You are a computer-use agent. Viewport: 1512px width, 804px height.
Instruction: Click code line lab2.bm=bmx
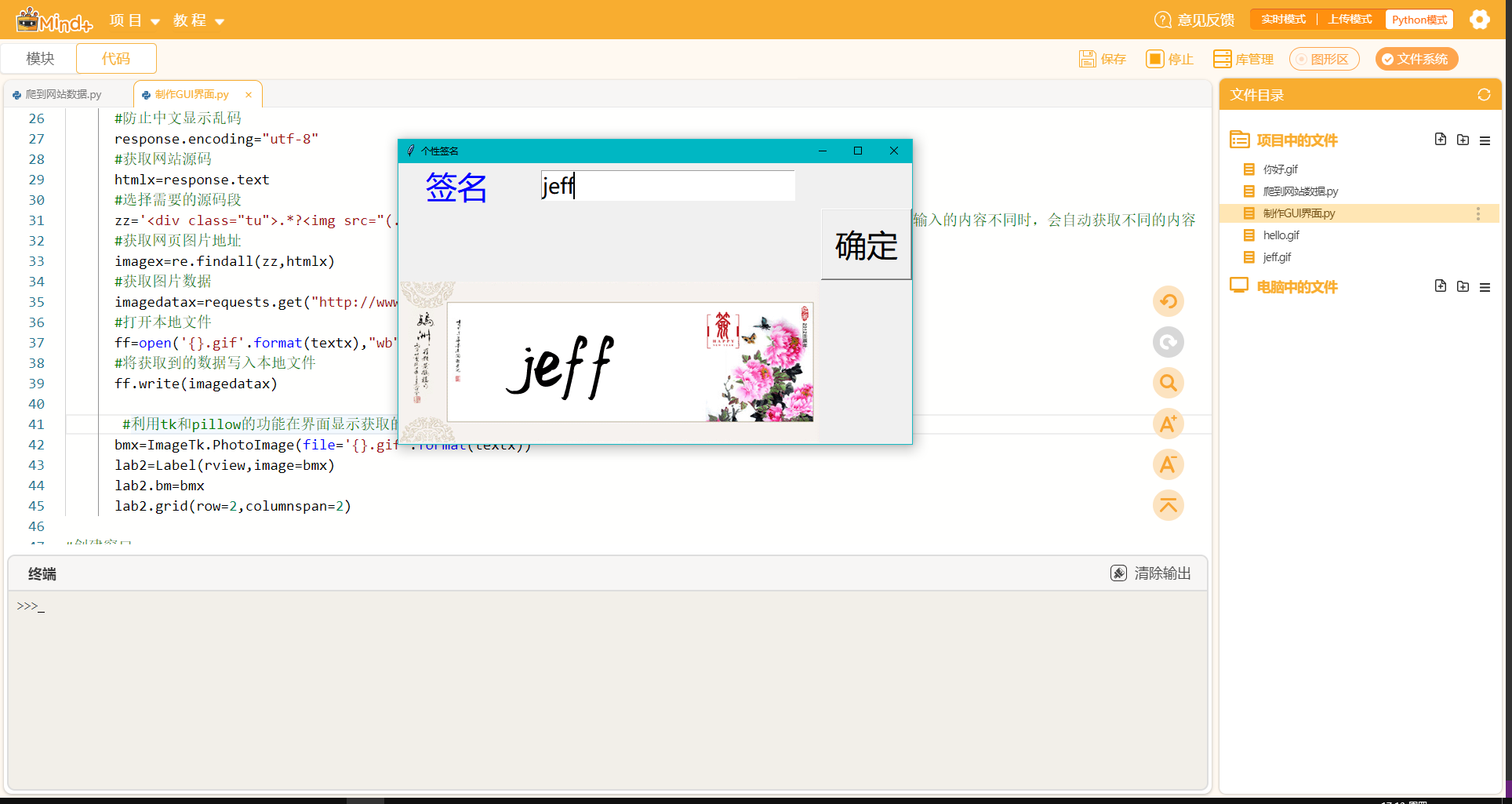(160, 486)
